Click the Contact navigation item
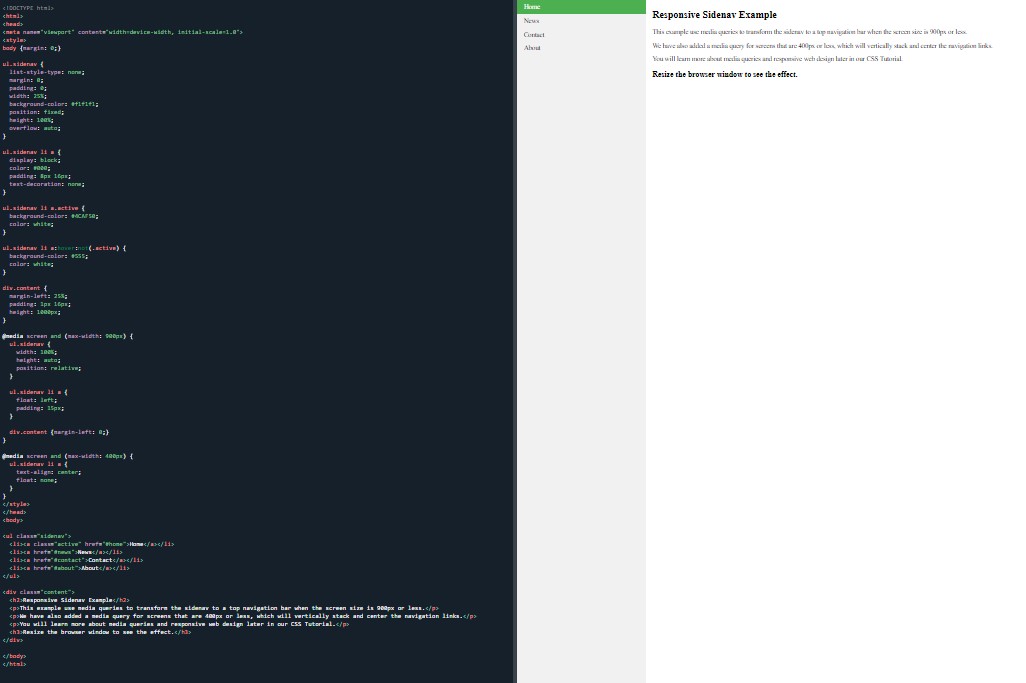Image resolution: width=1026 pixels, height=683 pixels. (534, 34)
